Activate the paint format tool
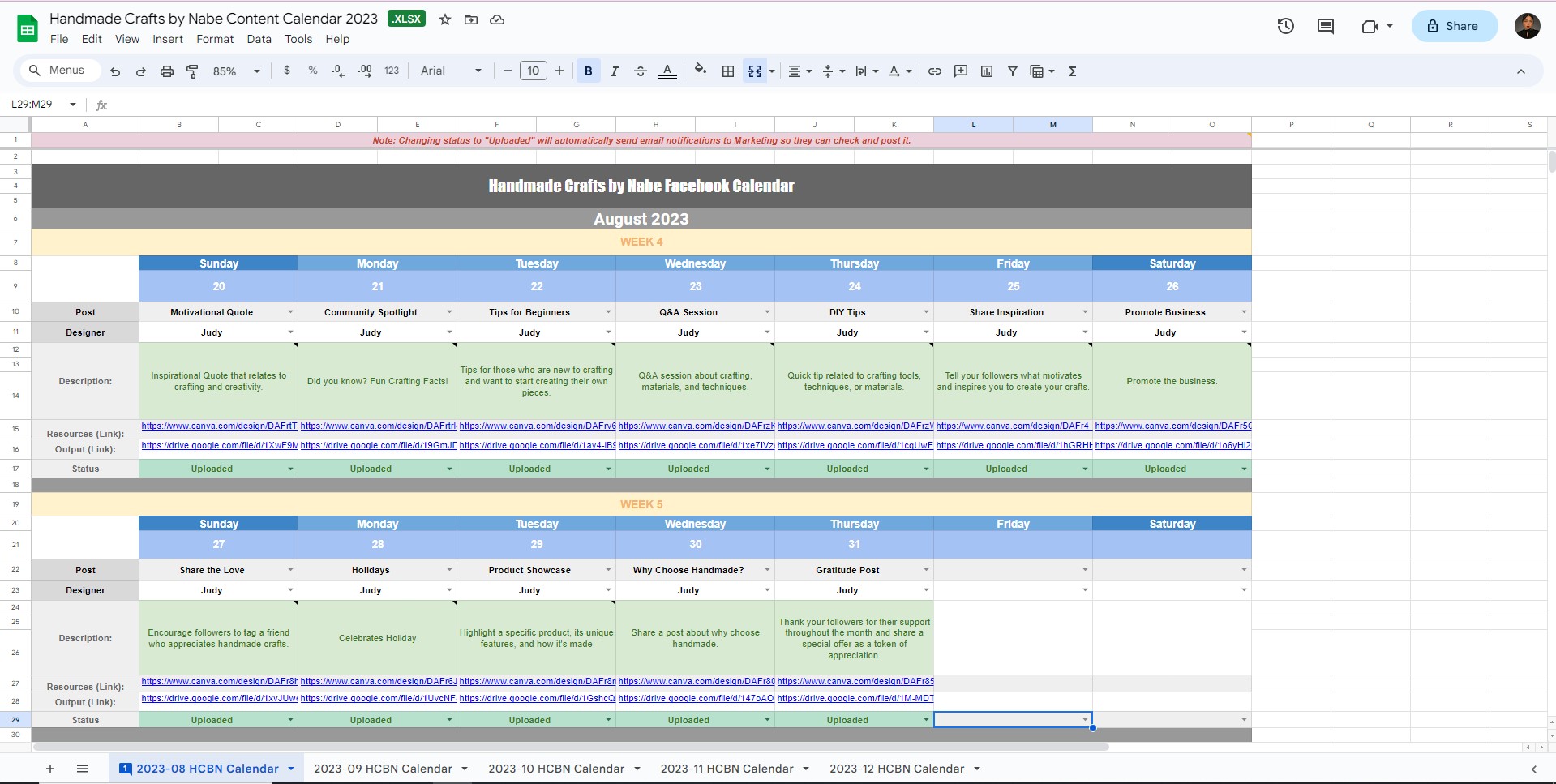The width and height of the screenshot is (1556, 784). pos(192,71)
